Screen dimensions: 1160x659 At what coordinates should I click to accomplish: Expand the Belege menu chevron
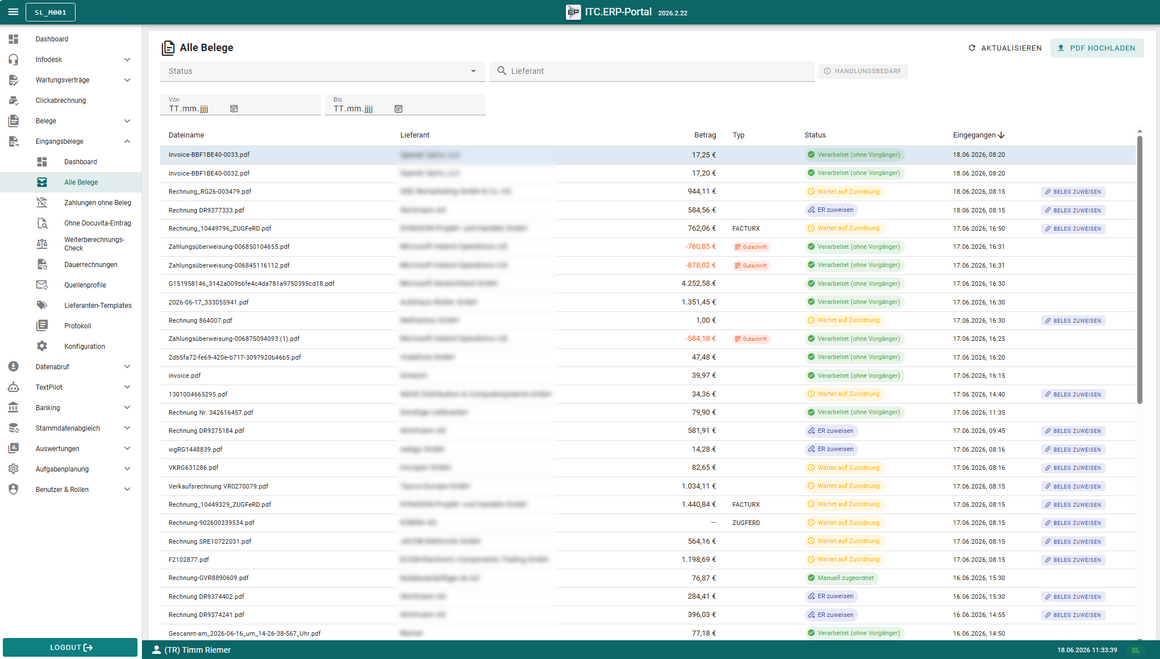click(x=127, y=121)
